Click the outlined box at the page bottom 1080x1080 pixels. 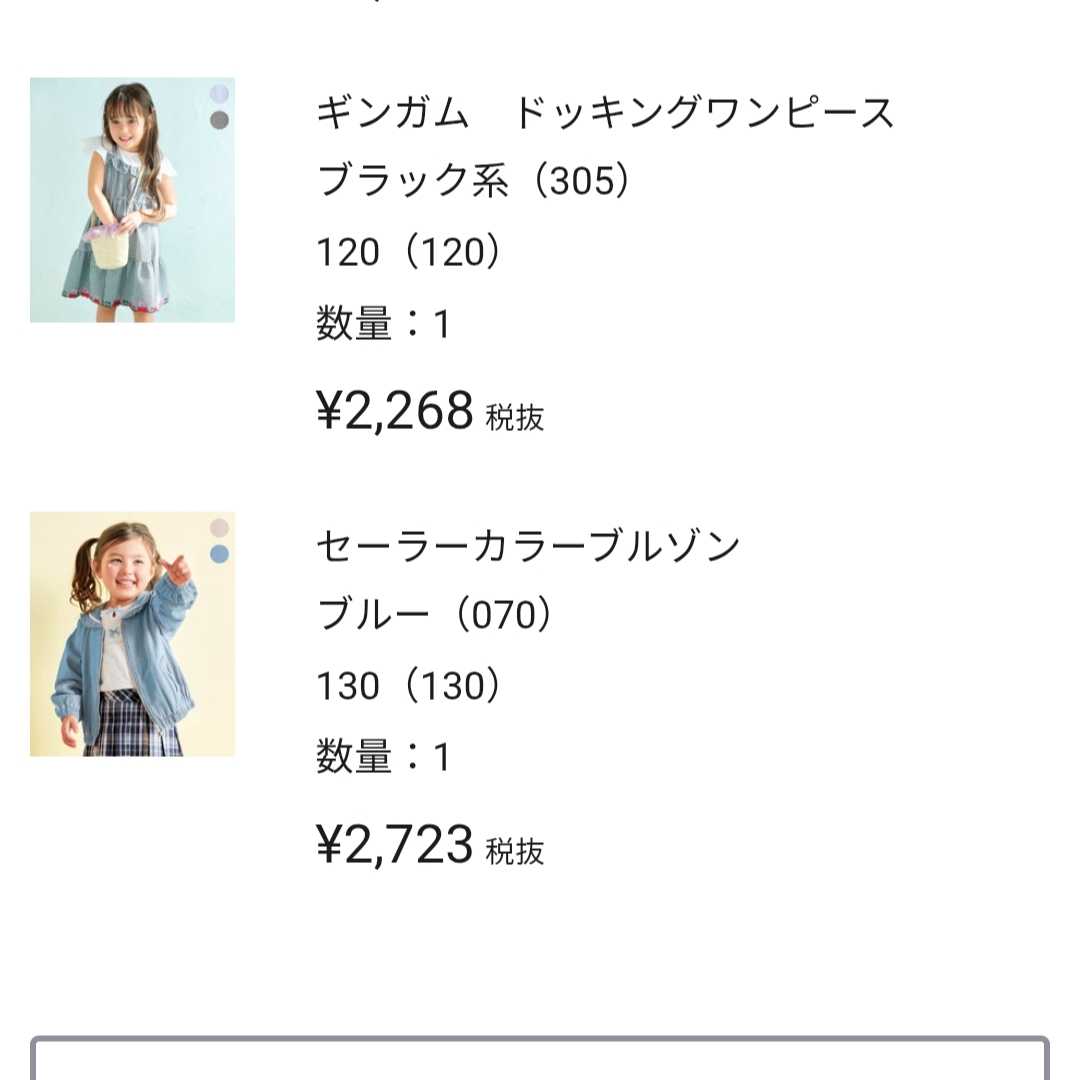tap(540, 1058)
